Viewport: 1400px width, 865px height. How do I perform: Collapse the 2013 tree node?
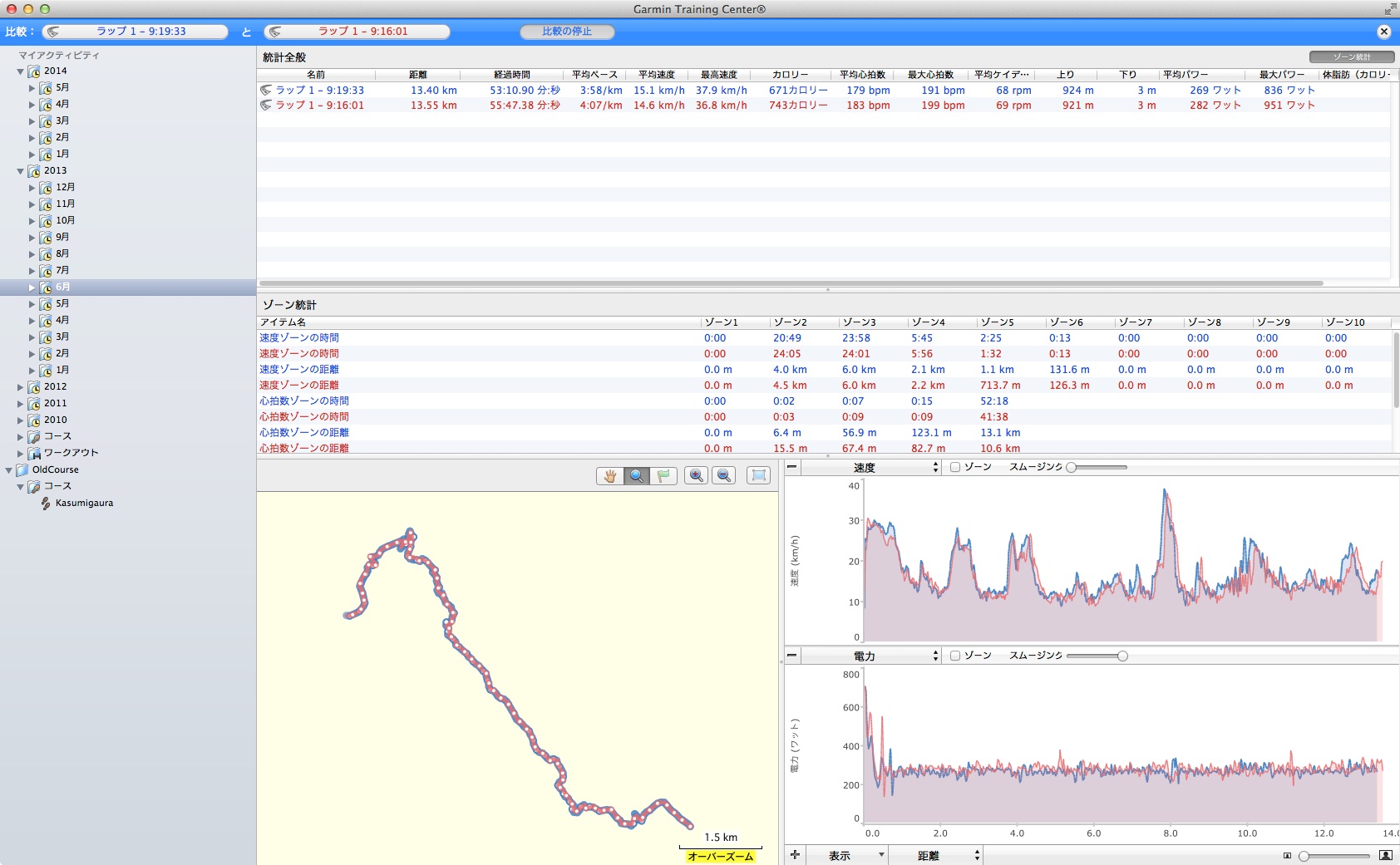[x=21, y=171]
